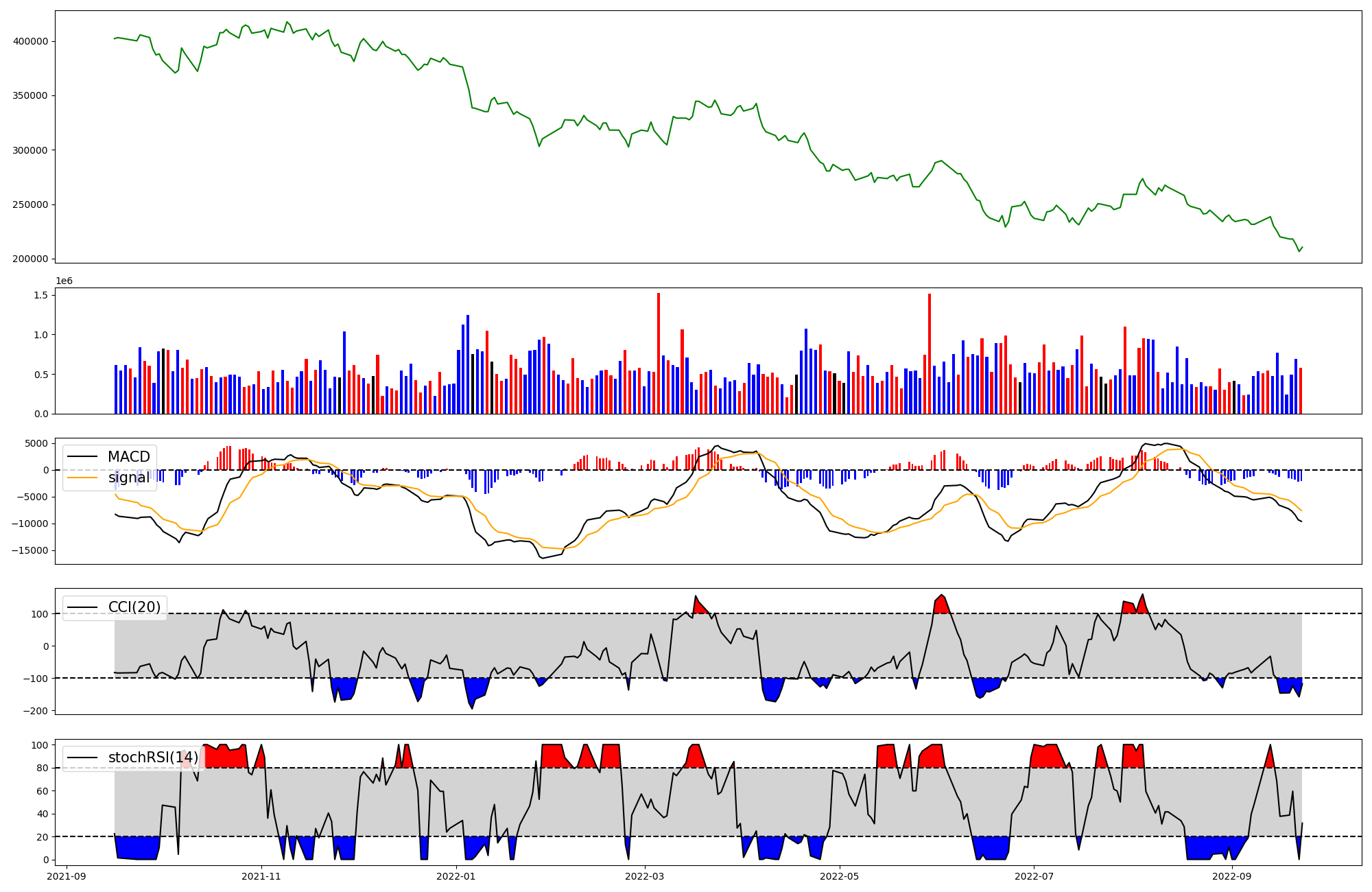
Task: Click the 5000 tick on MACD axis
Action: point(37,443)
